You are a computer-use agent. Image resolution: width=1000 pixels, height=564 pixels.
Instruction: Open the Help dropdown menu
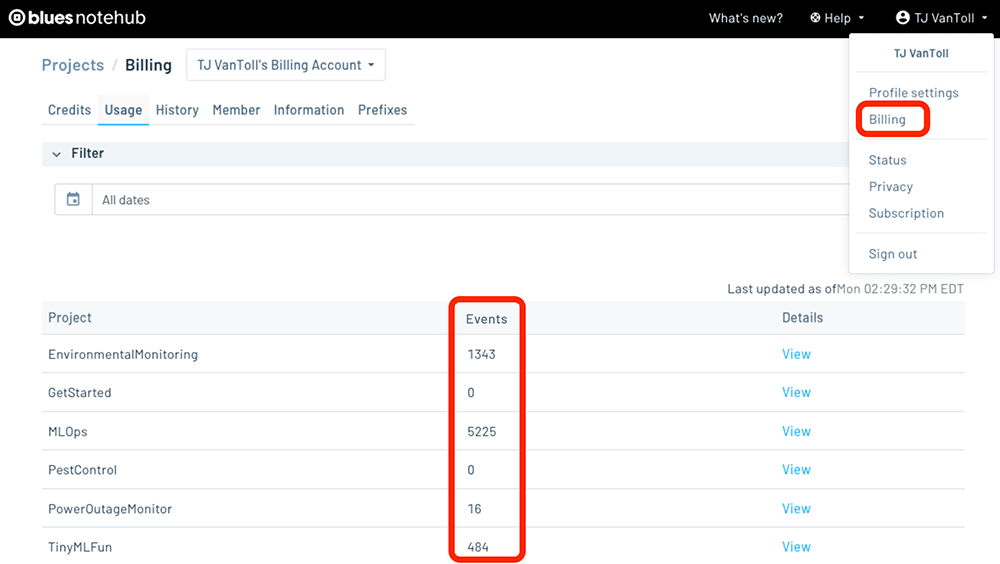(x=837, y=18)
